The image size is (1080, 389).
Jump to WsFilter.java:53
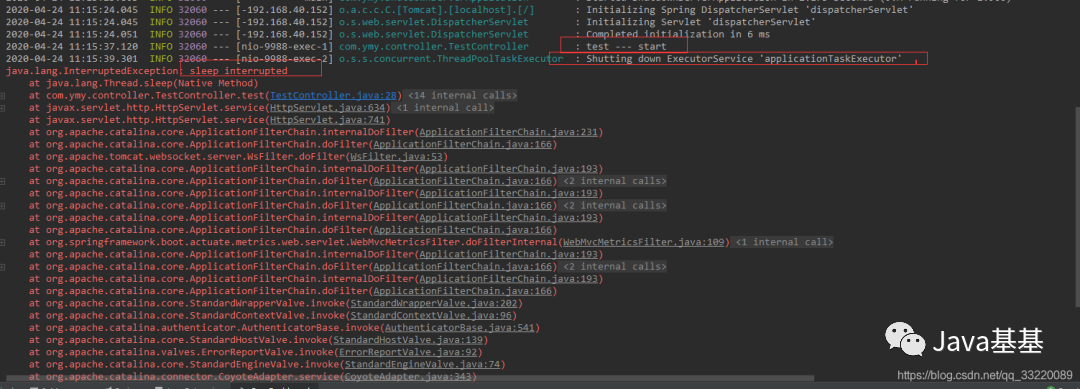point(397,157)
